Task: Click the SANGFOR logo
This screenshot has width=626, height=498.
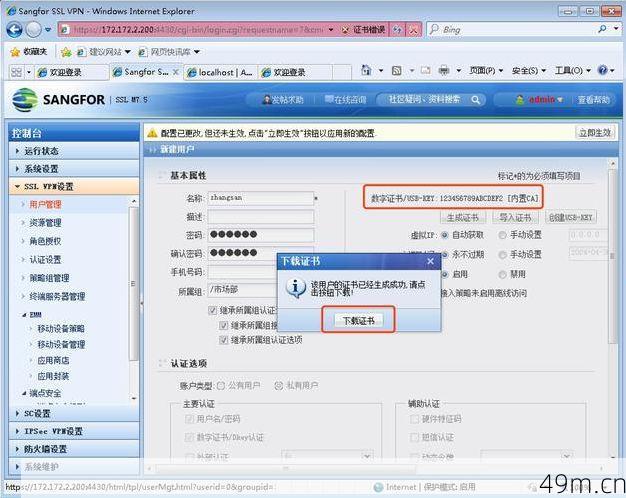Action: (58, 99)
